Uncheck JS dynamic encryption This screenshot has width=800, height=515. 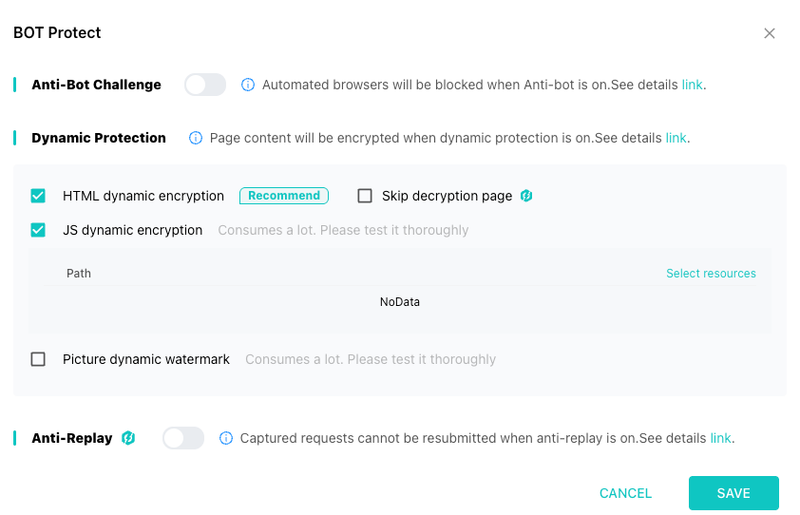pyautogui.click(x=38, y=230)
